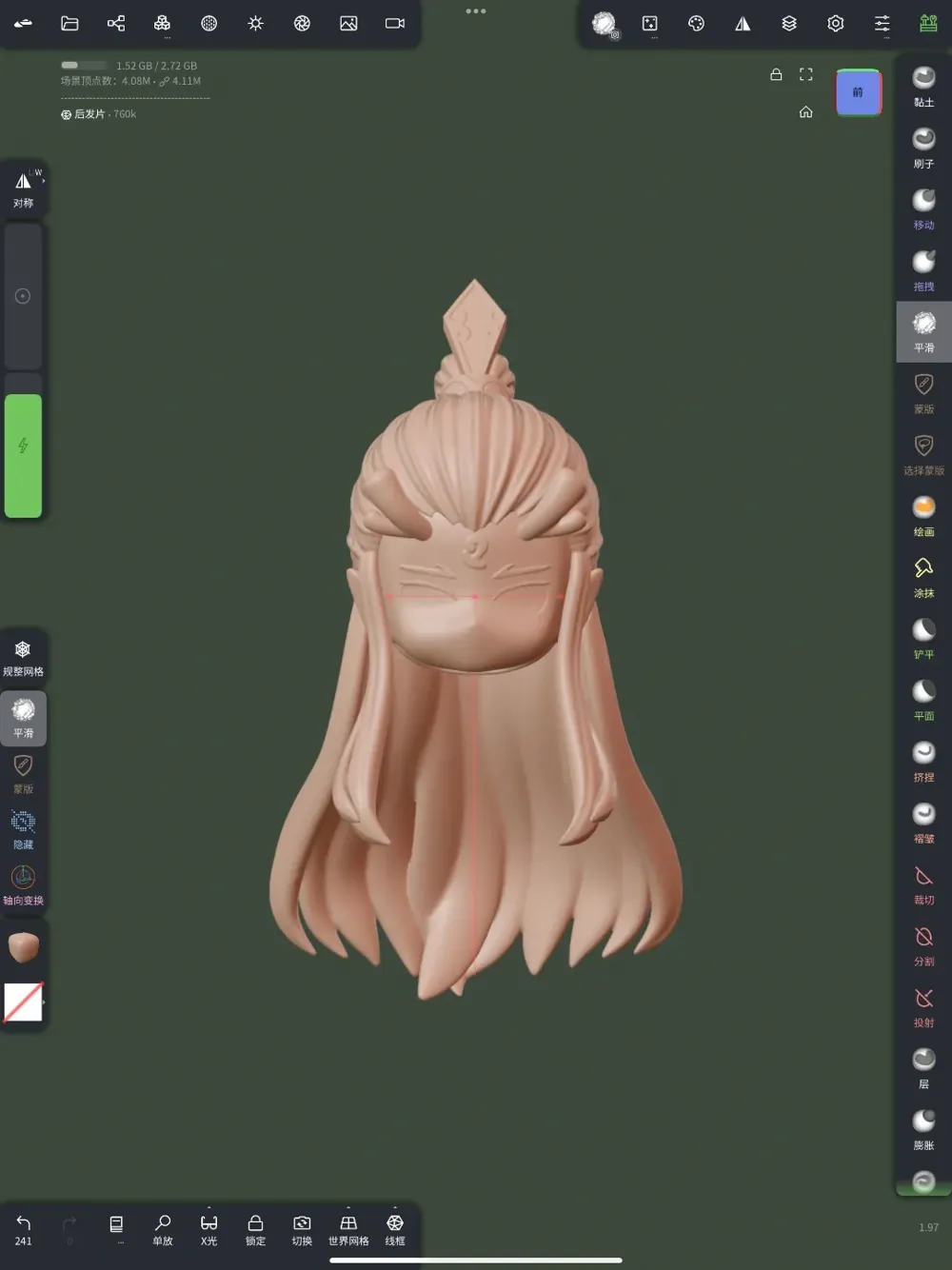Toggle wireframe (线框) display

point(395,1229)
